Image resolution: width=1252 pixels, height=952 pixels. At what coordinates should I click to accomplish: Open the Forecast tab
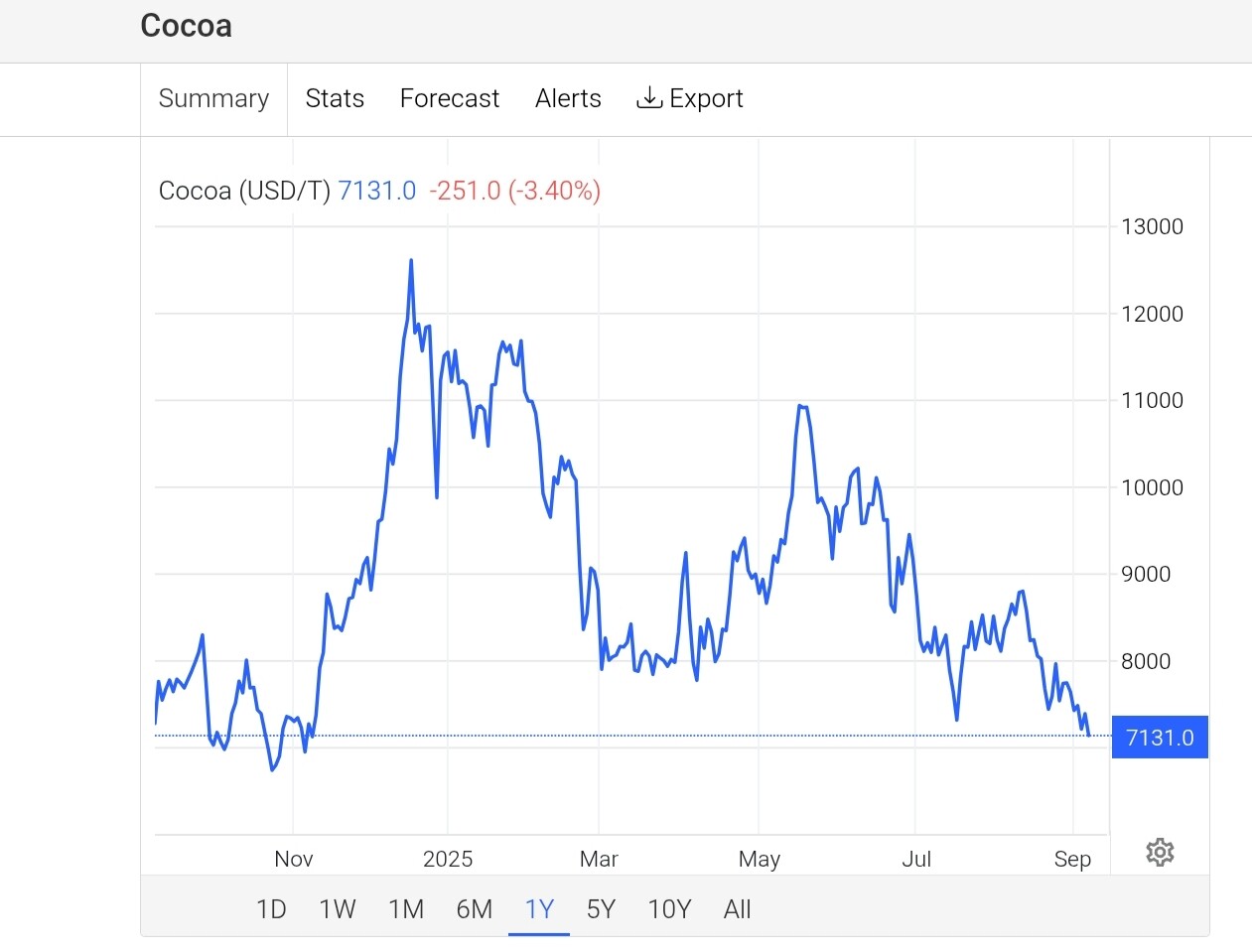point(450,98)
